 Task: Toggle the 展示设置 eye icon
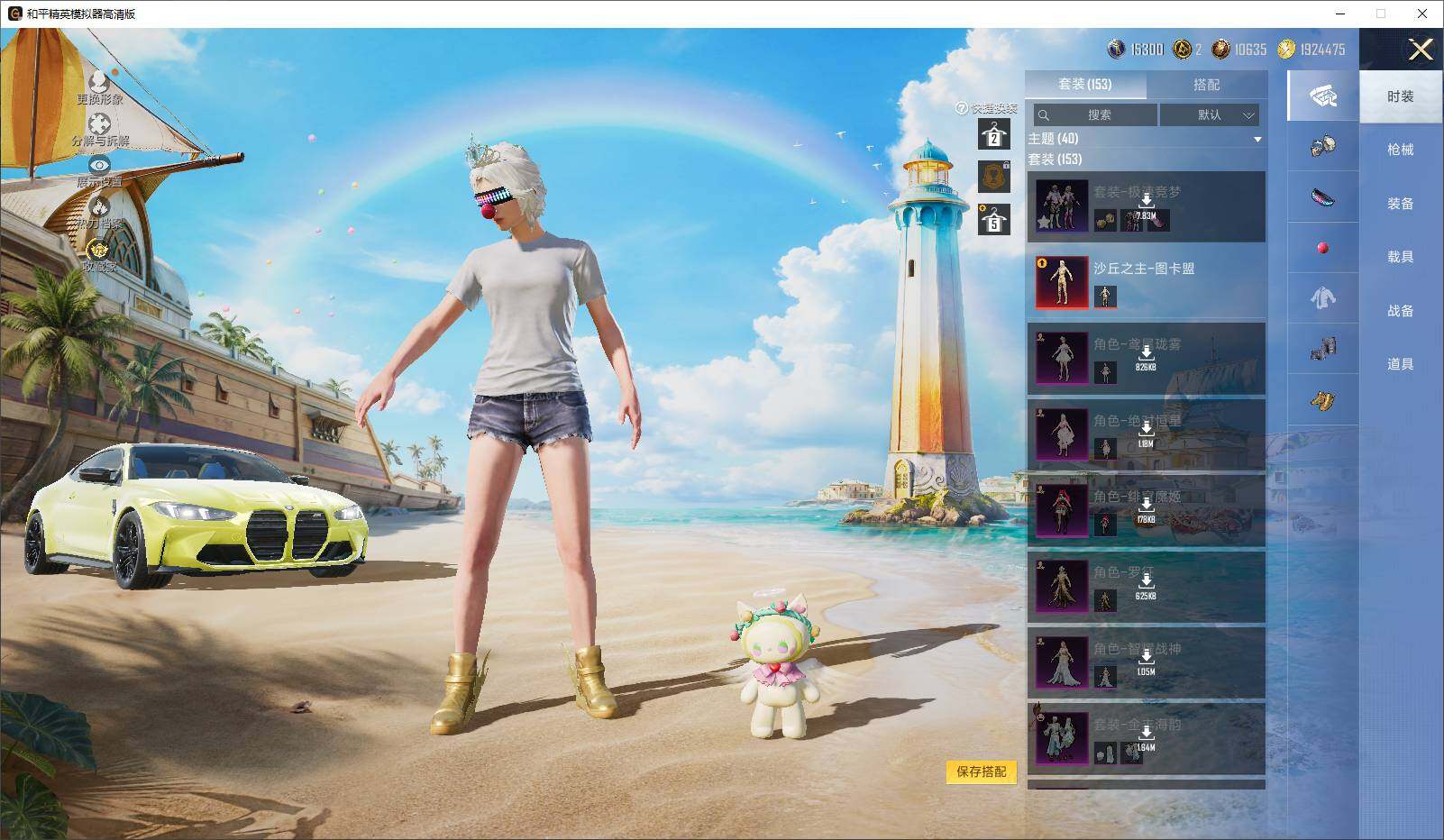(99, 165)
